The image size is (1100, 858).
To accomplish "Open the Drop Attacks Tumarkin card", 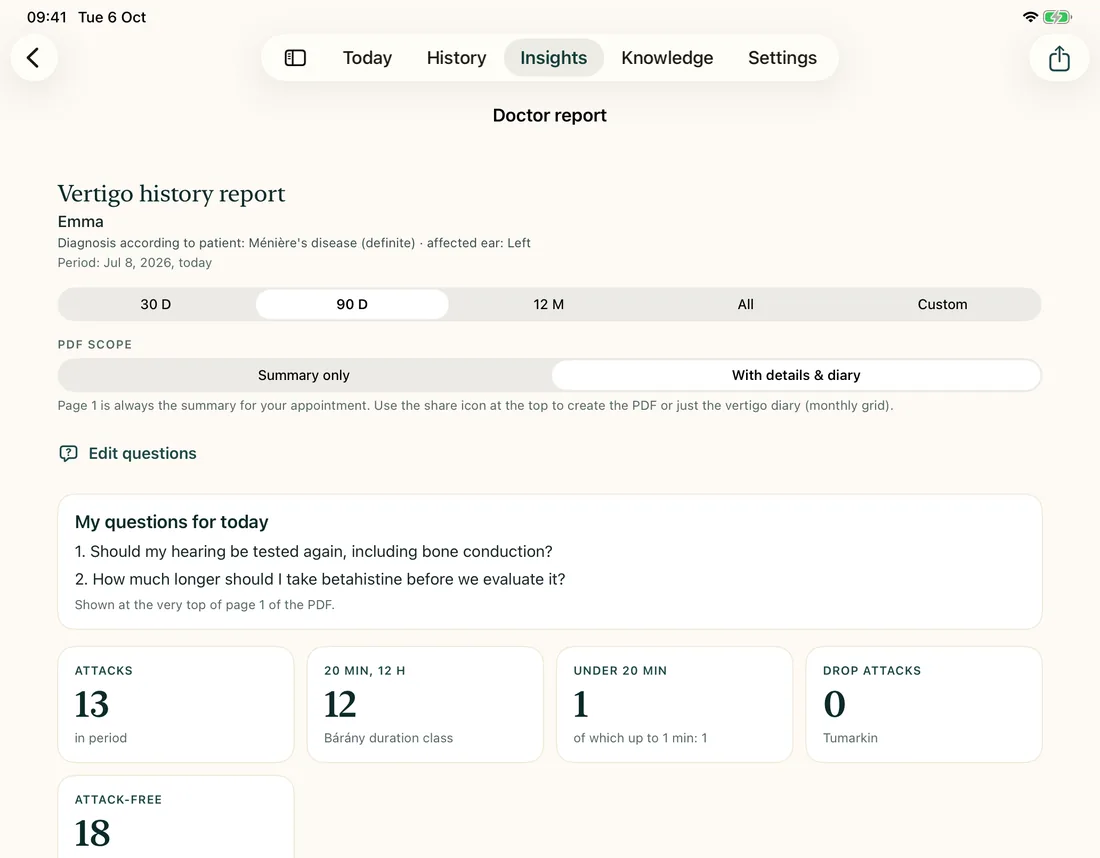I will coord(924,704).
